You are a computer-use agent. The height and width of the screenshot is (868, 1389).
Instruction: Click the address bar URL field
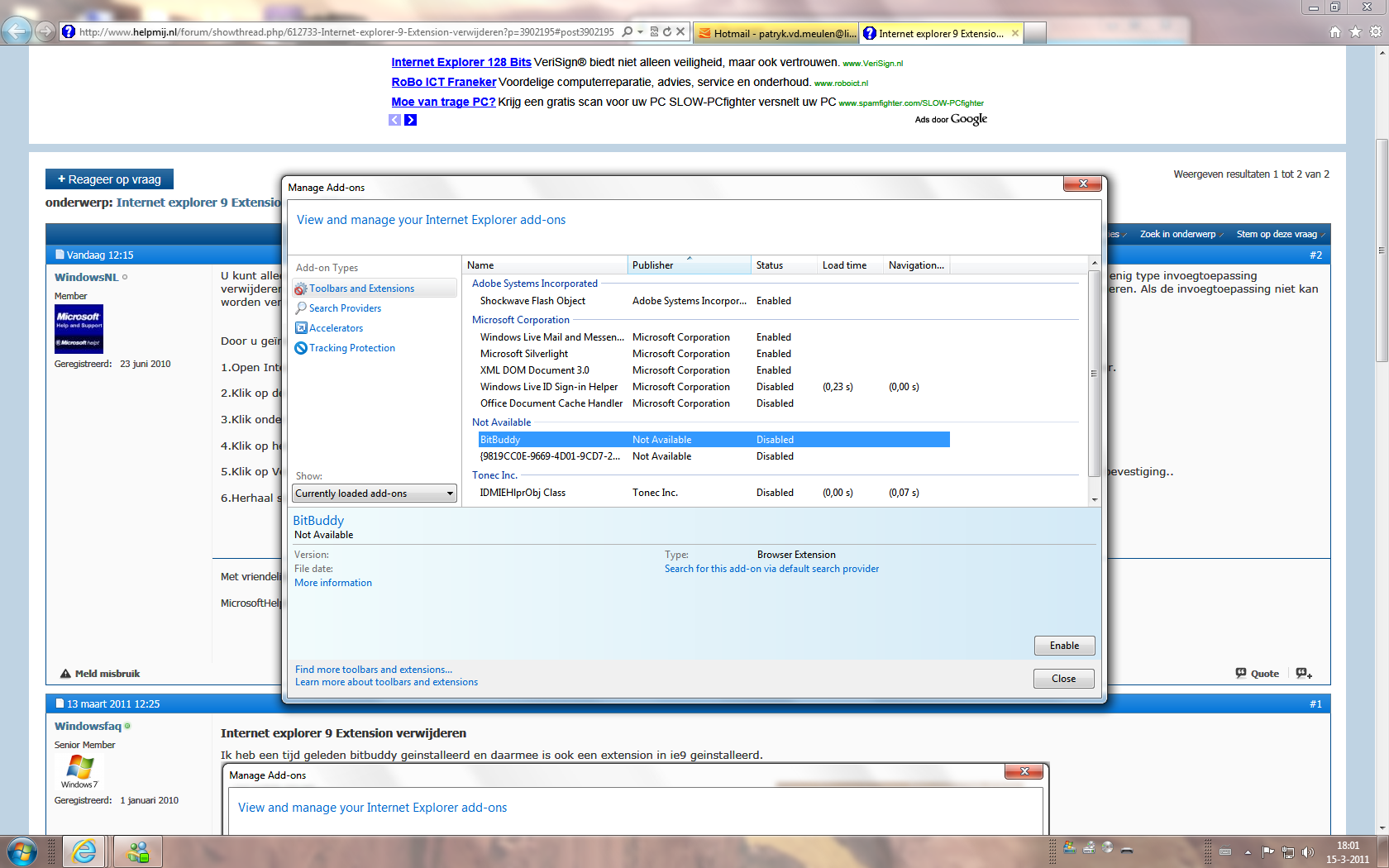(x=347, y=31)
